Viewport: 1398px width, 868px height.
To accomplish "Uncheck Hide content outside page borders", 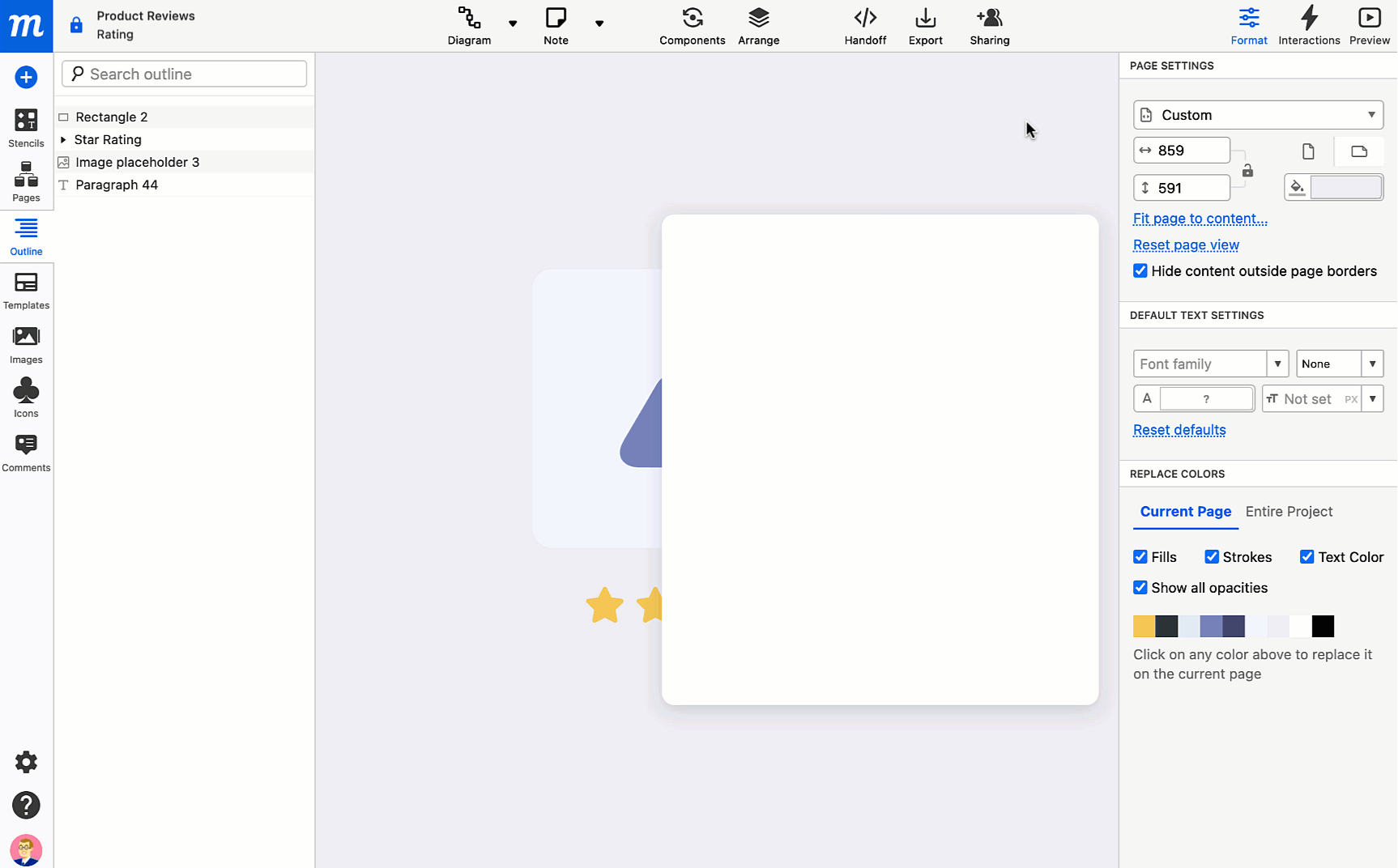I will (x=1140, y=270).
